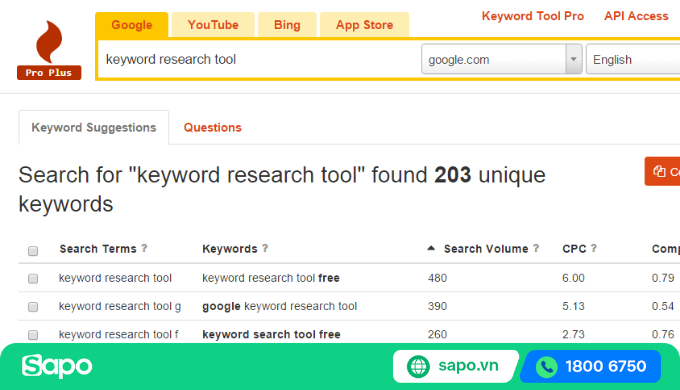Open the Keyword Tool Pro link

click(533, 16)
